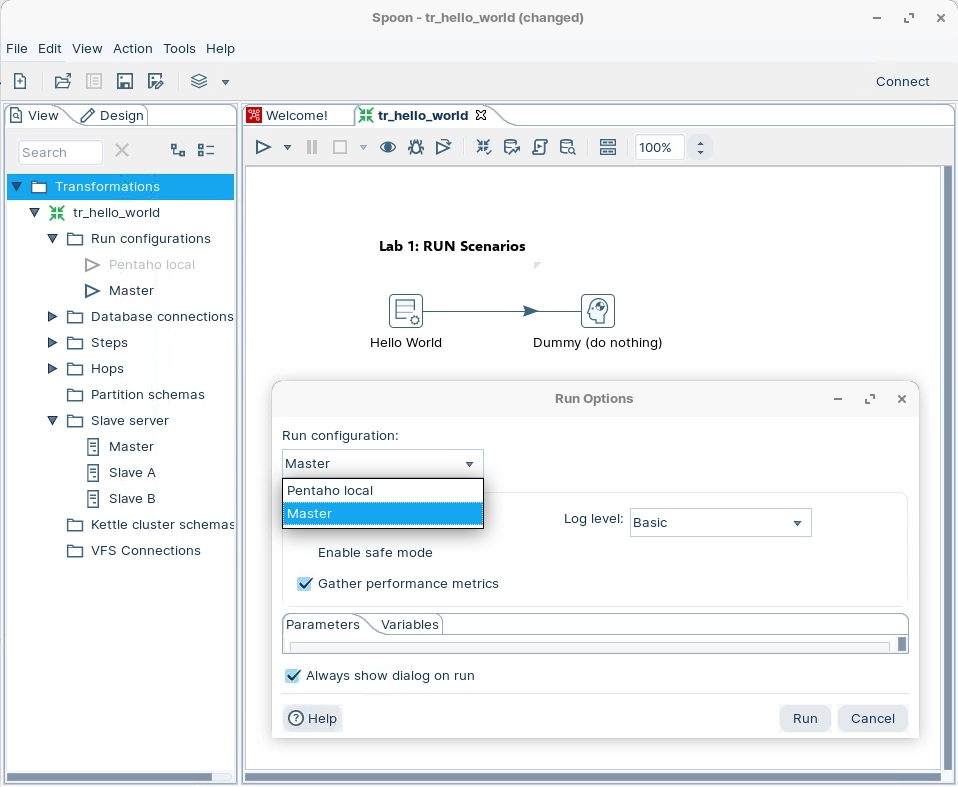Toggle Always show dialog on run
The image size is (958, 787).
(293, 676)
